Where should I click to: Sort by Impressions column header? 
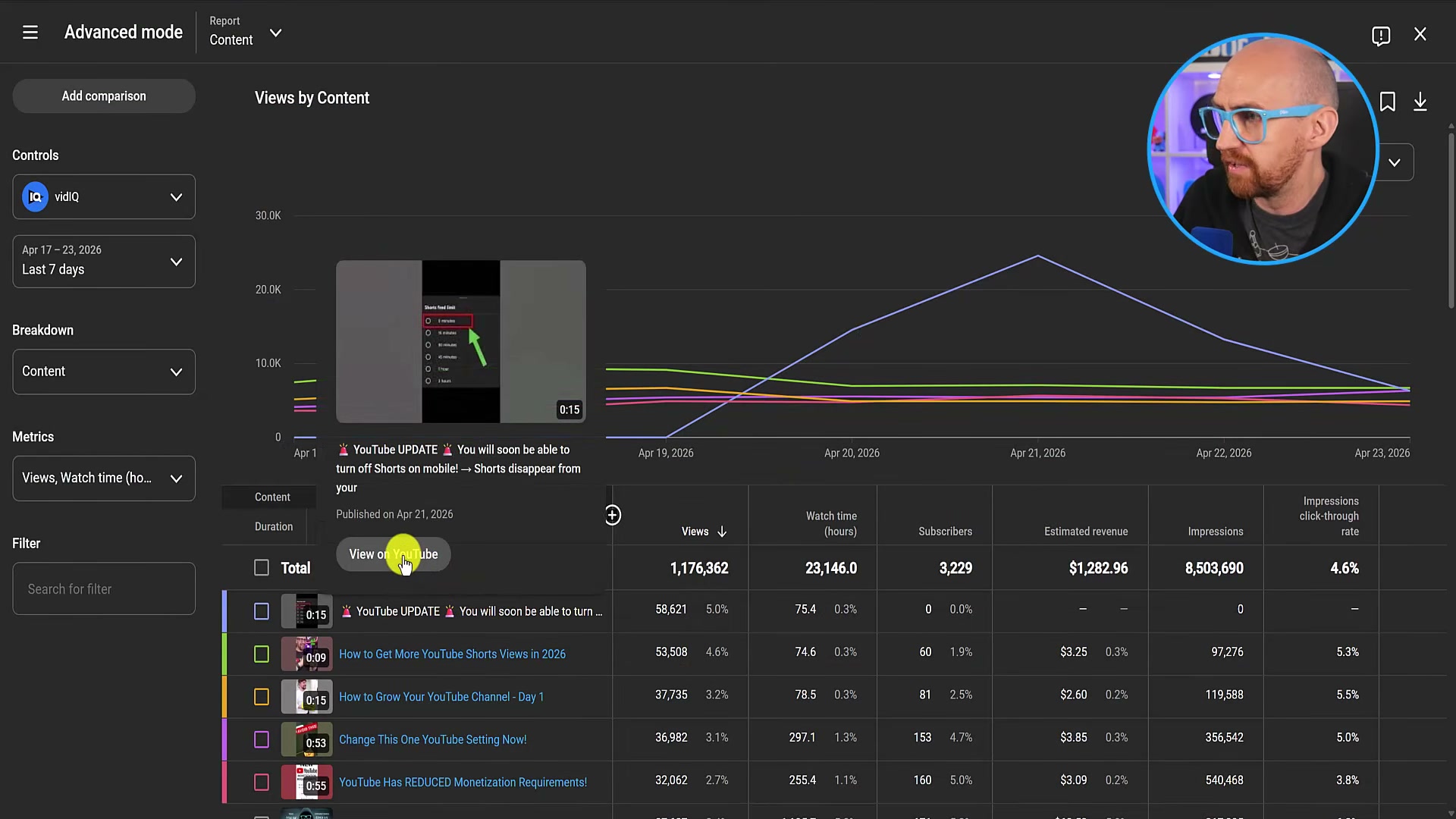click(1216, 532)
